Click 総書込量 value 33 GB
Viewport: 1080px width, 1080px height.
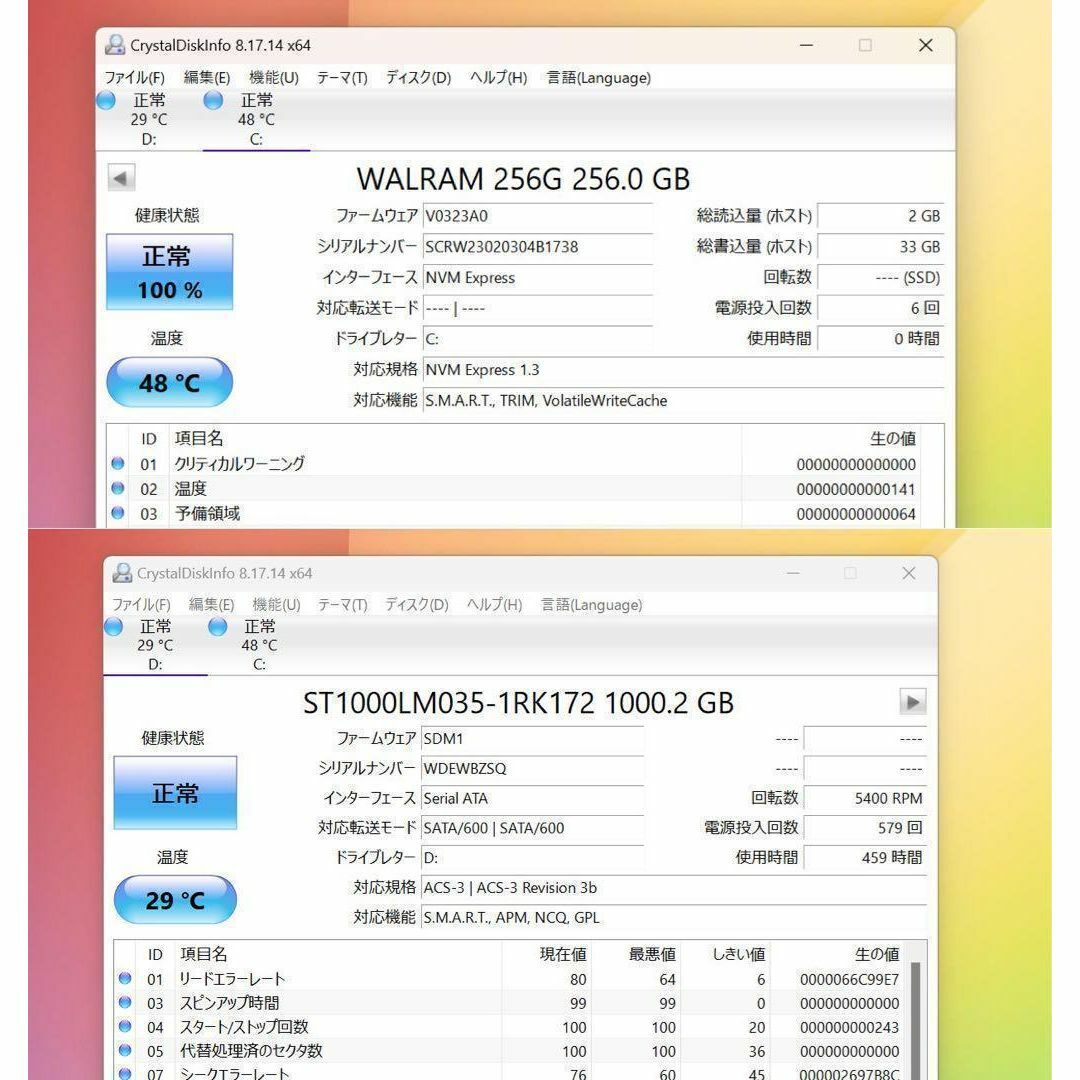click(x=880, y=247)
